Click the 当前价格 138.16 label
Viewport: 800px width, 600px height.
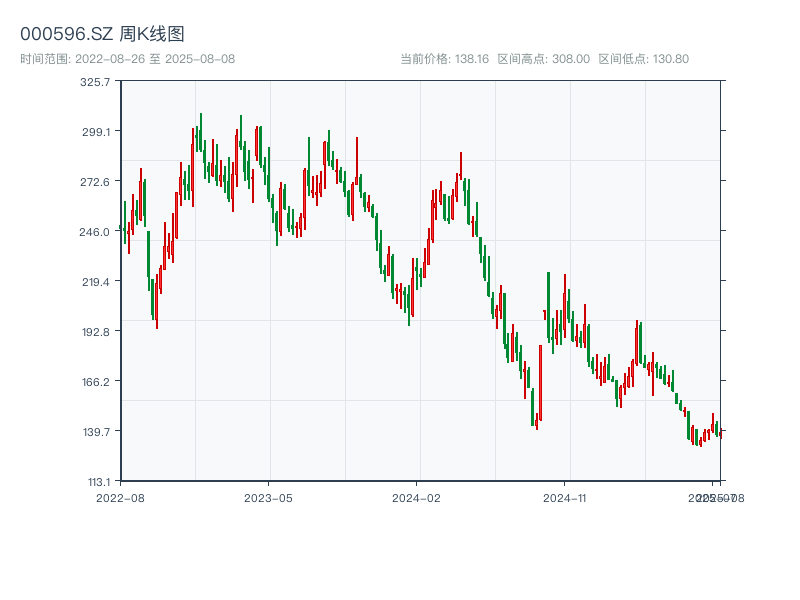[x=444, y=59]
